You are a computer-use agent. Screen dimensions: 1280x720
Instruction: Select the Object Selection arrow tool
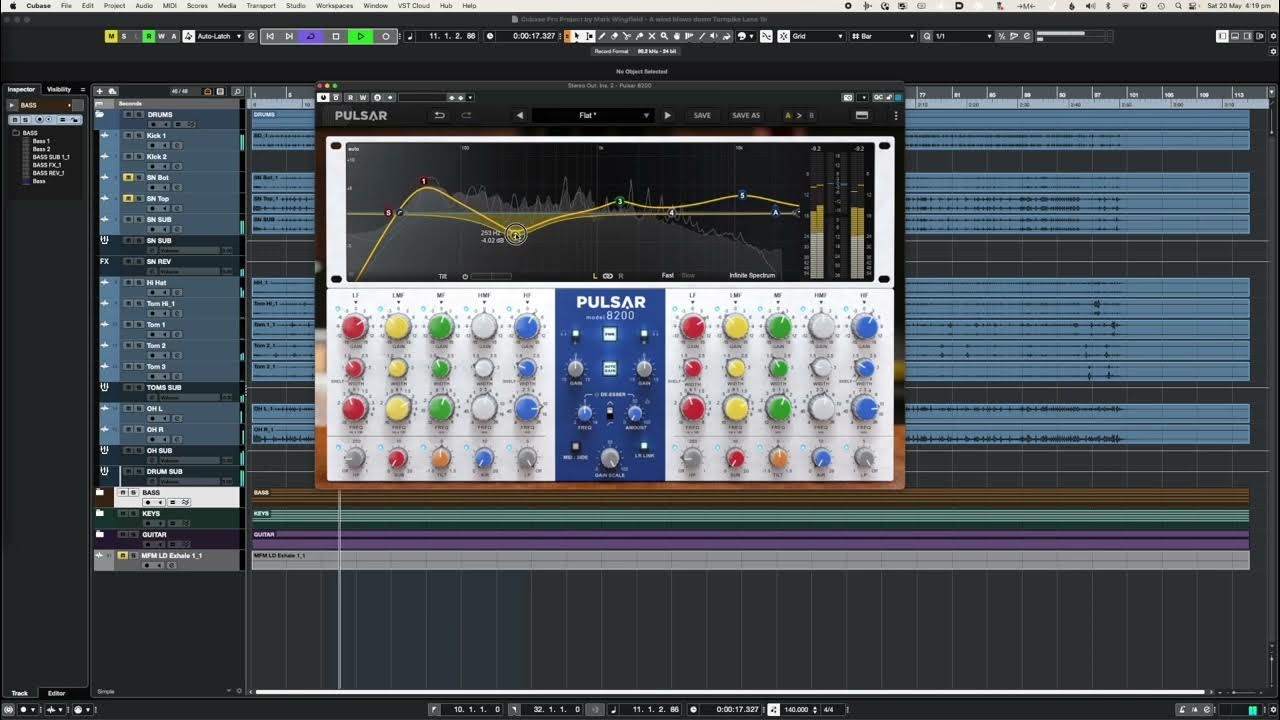point(577,36)
